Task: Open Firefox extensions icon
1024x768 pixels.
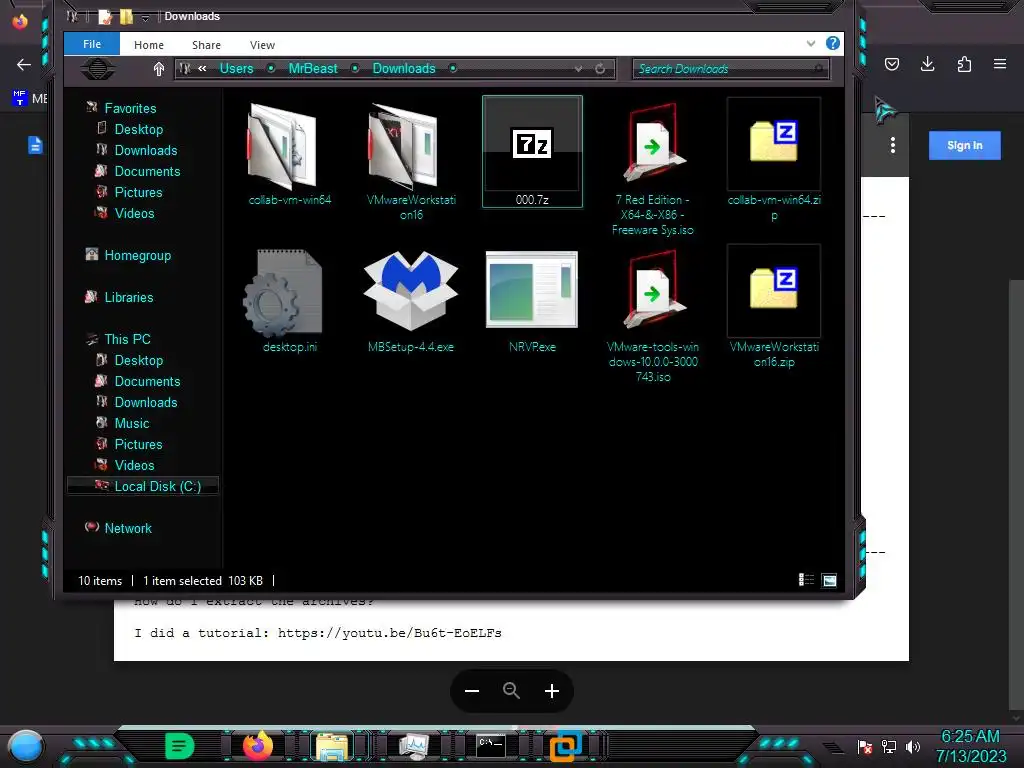Action: 964,64
